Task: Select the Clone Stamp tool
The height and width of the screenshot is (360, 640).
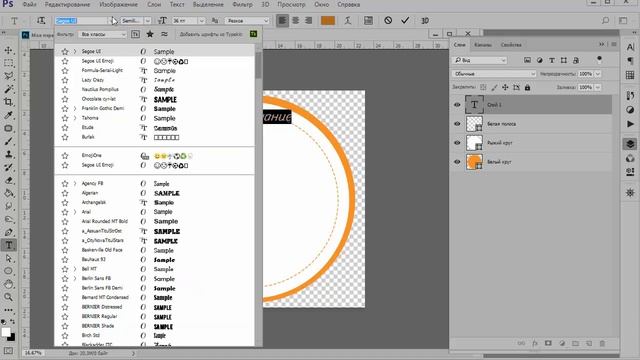Action: pyautogui.click(x=8, y=154)
